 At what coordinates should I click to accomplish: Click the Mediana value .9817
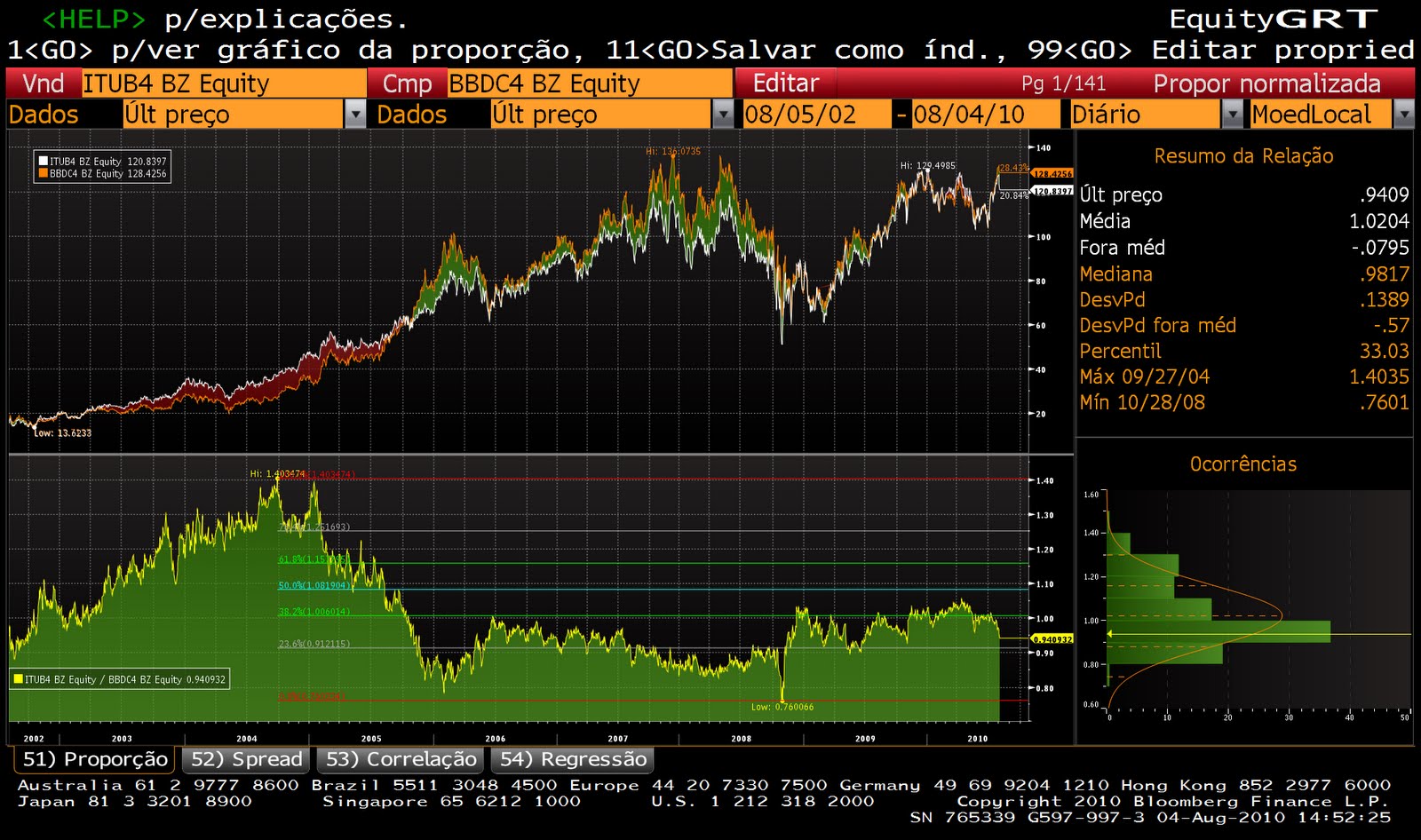click(x=1384, y=274)
